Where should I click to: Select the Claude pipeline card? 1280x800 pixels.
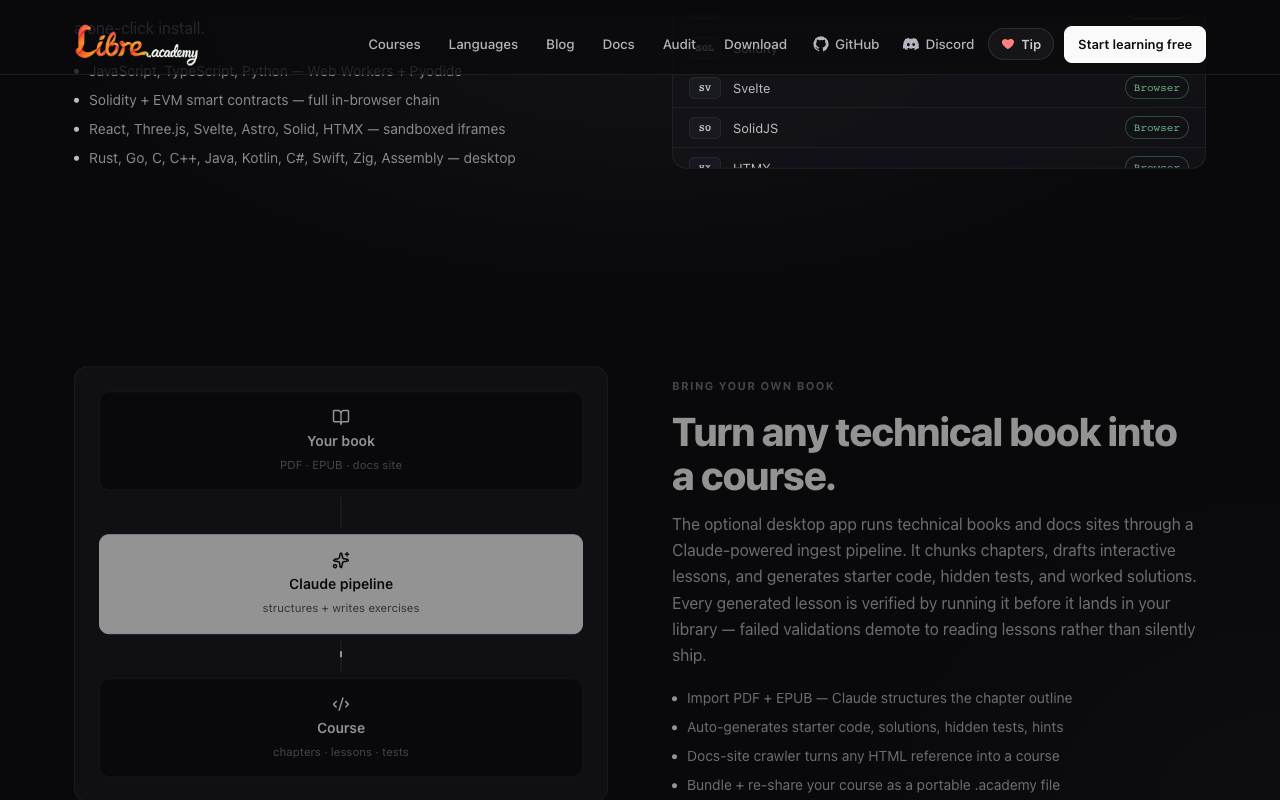pyautogui.click(x=341, y=584)
